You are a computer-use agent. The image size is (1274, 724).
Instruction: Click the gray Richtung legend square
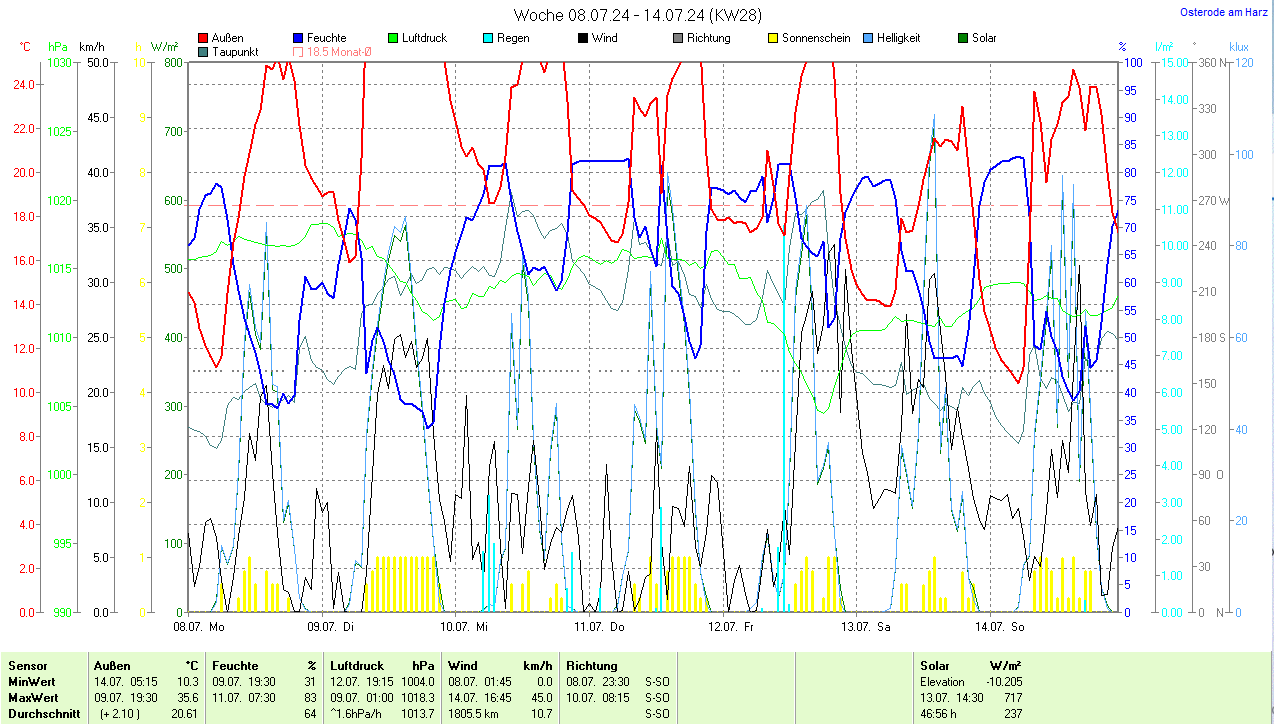(678, 39)
